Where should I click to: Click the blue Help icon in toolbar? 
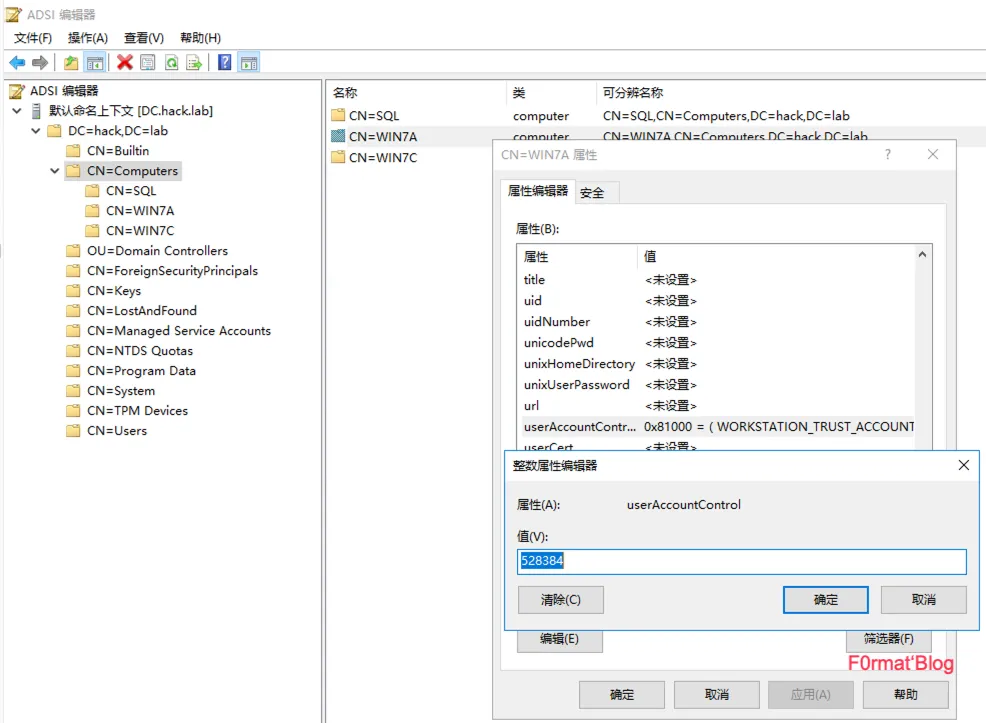pyautogui.click(x=224, y=63)
